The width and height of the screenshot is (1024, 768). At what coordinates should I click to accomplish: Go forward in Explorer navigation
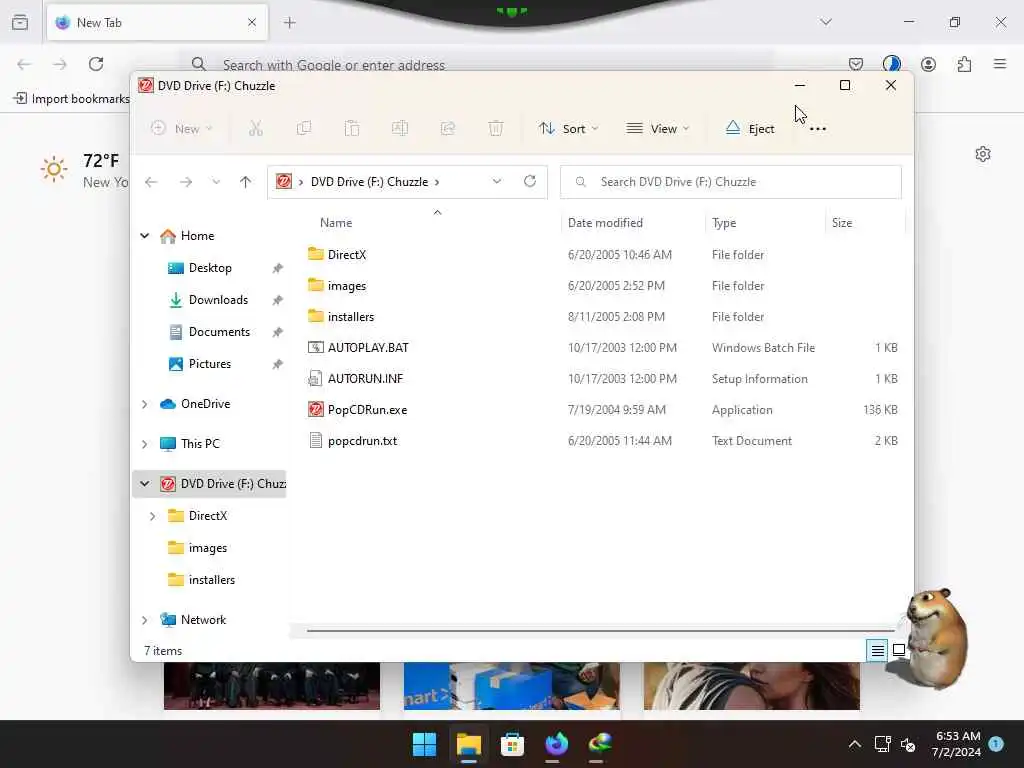[x=186, y=182]
